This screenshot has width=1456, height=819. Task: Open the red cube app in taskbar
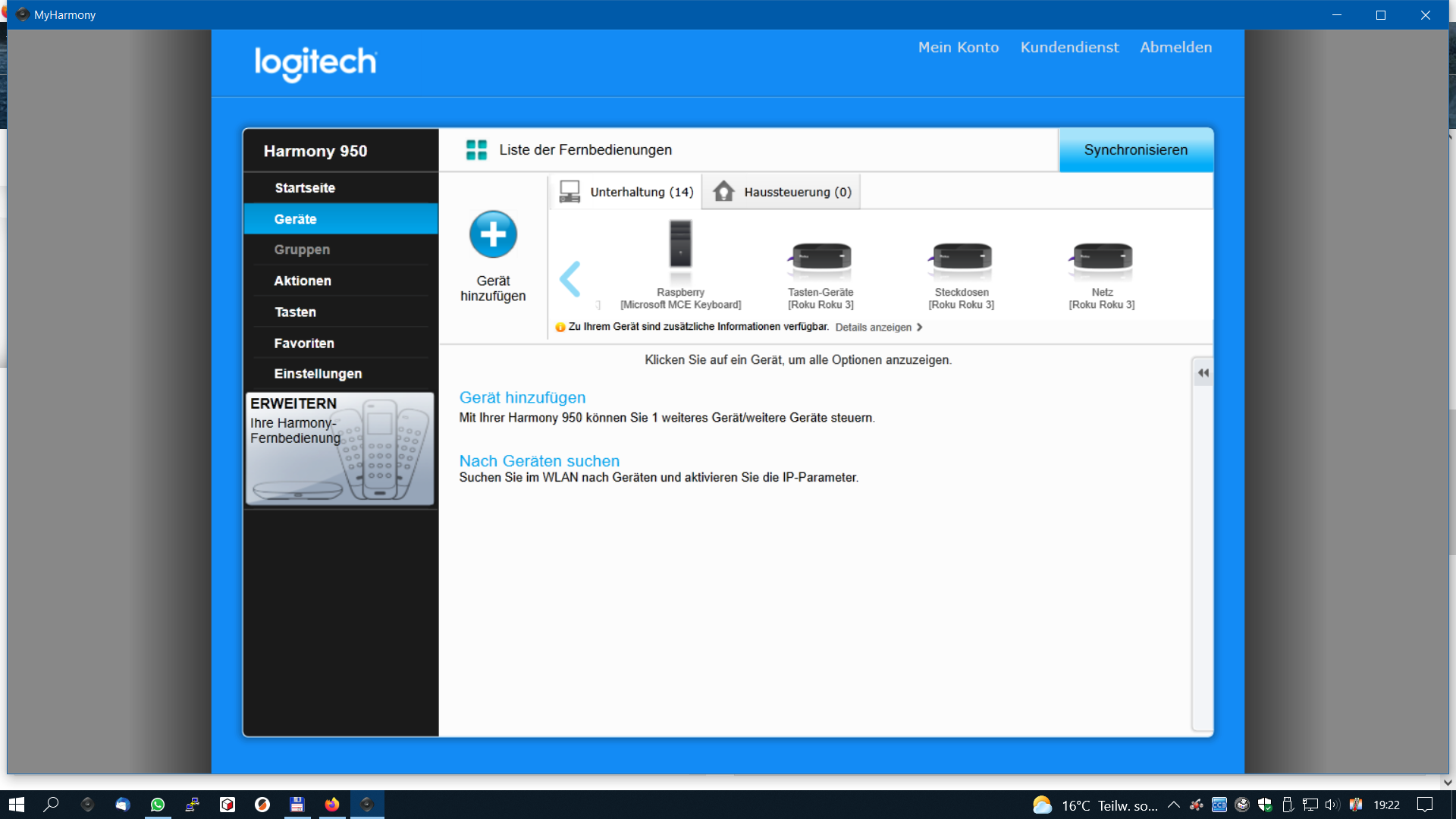(x=227, y=805)
